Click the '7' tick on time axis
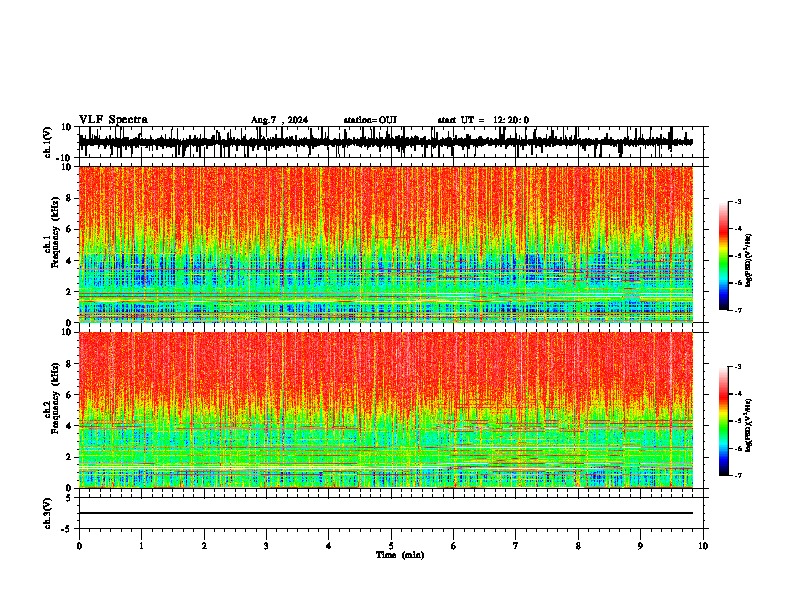This screenshot has width=792, height=612. 516,546
